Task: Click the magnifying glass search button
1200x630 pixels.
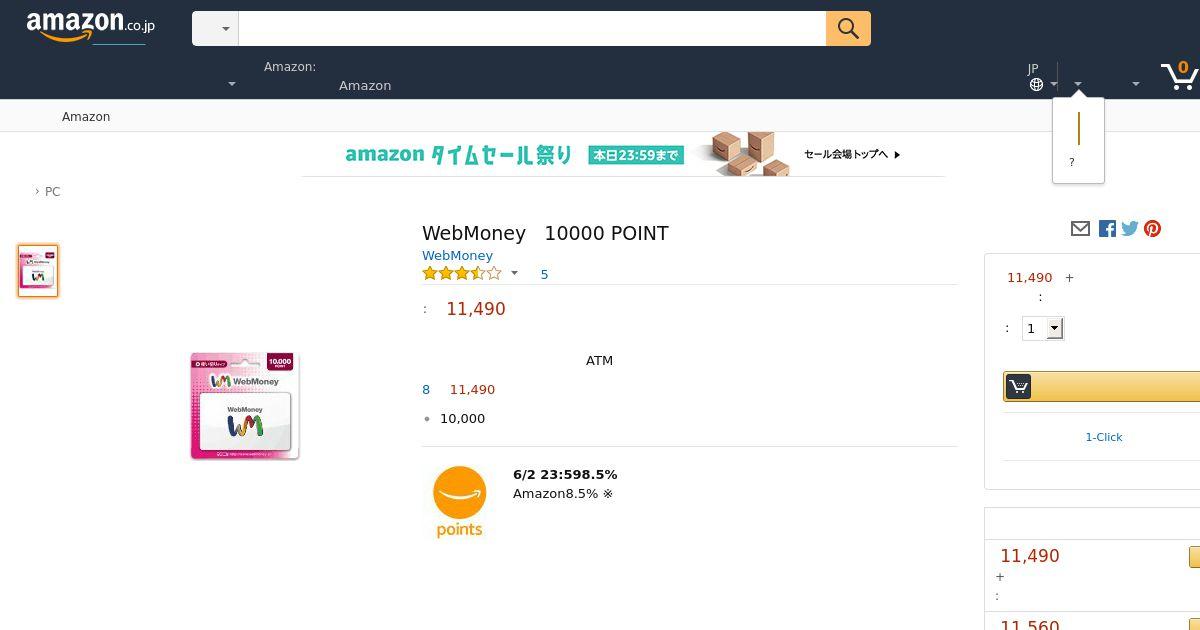Action: 848,29
